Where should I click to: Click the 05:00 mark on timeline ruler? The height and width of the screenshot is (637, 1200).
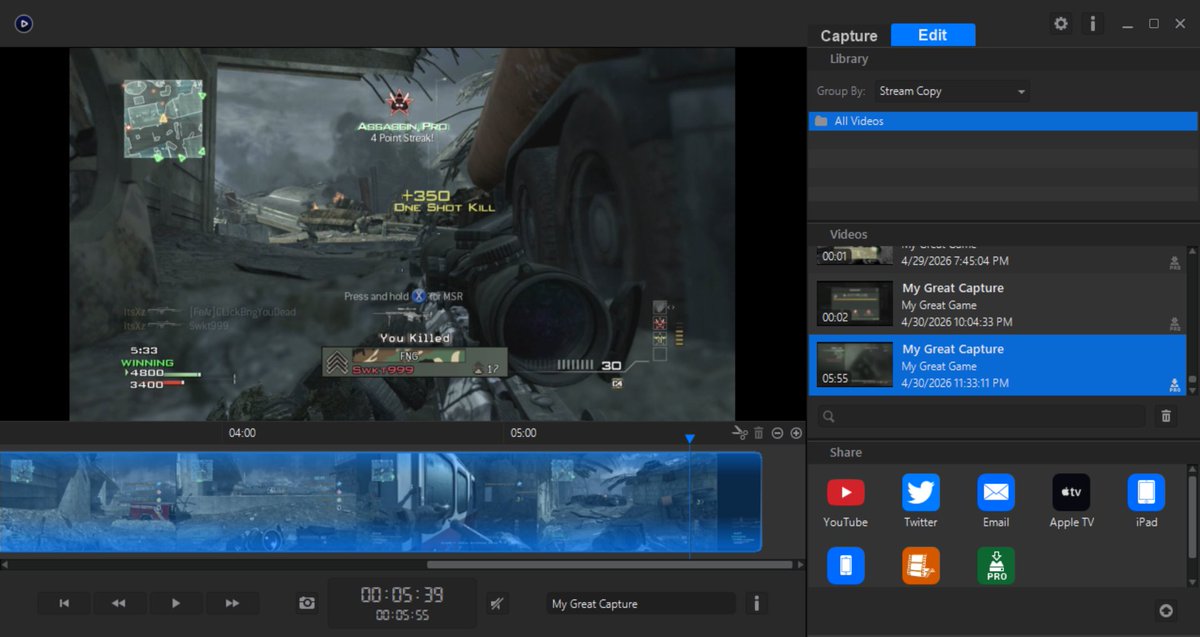(523, 433)
